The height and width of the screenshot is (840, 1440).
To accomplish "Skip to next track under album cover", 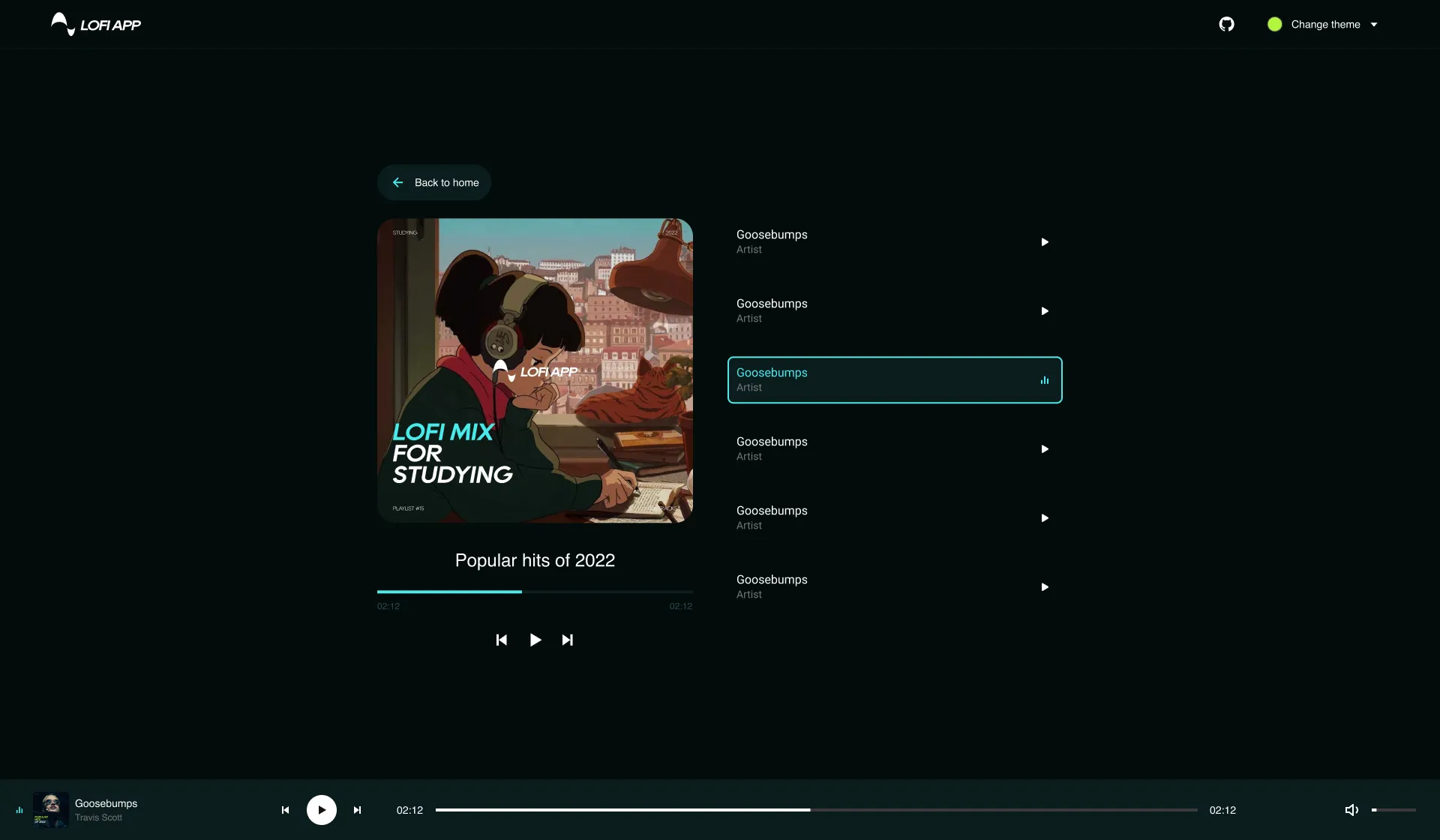I will [568, 640].
